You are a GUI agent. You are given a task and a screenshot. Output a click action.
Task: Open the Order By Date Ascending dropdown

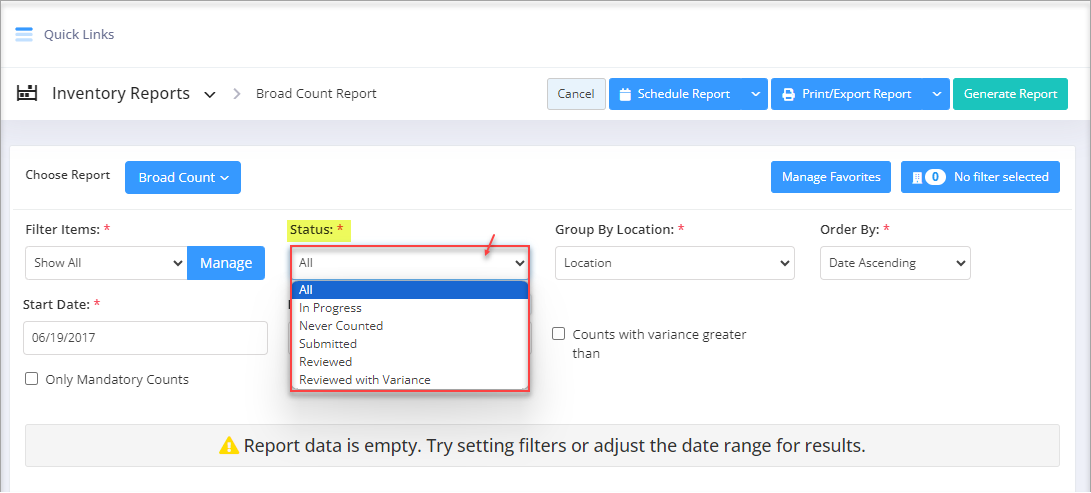[x=894, y=263]
